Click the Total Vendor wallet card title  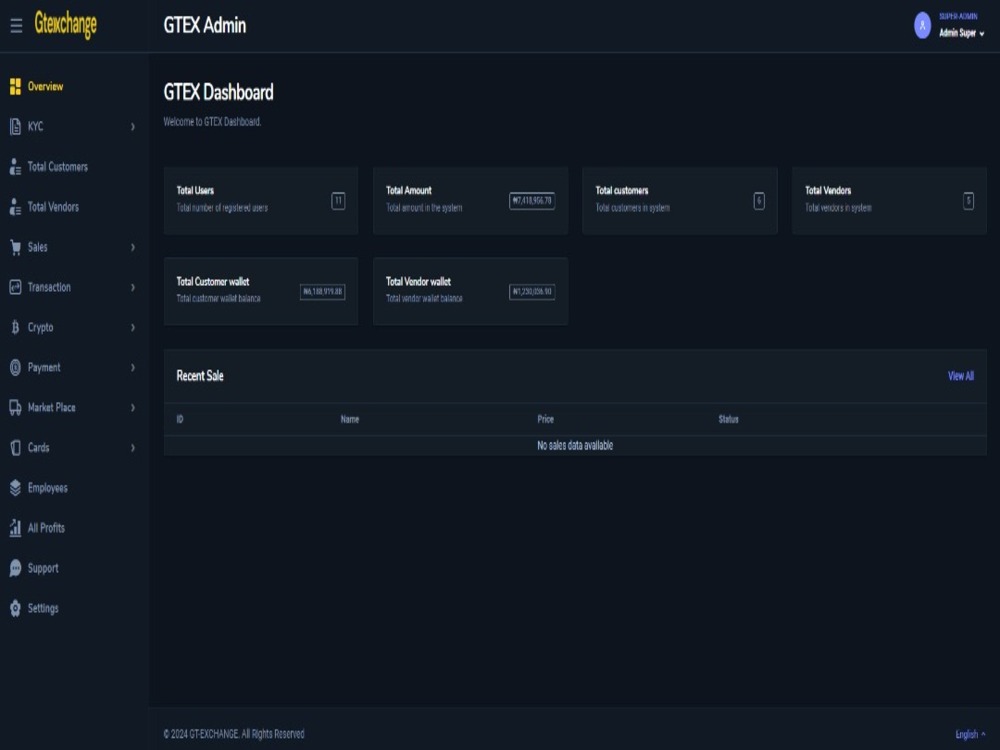pyautogui.click(x=418, y=282)
